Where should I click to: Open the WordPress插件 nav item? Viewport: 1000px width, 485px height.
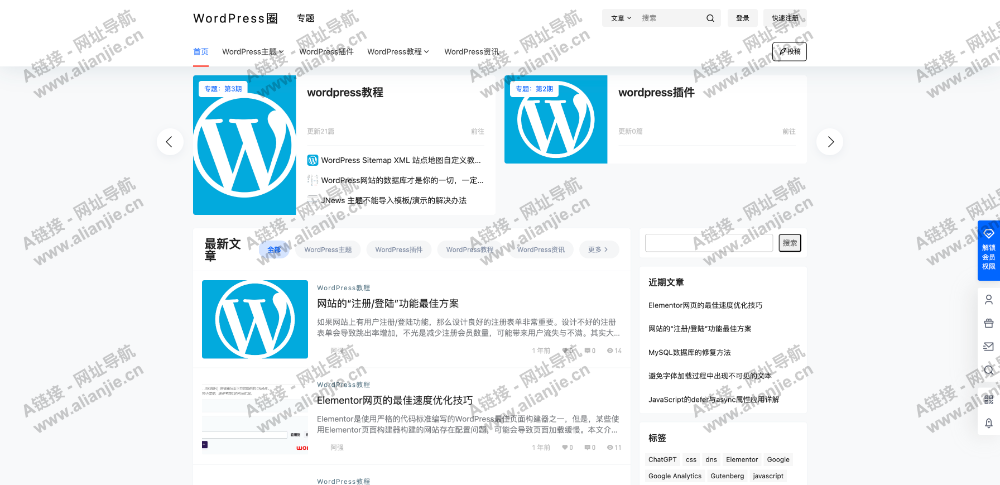326,52
